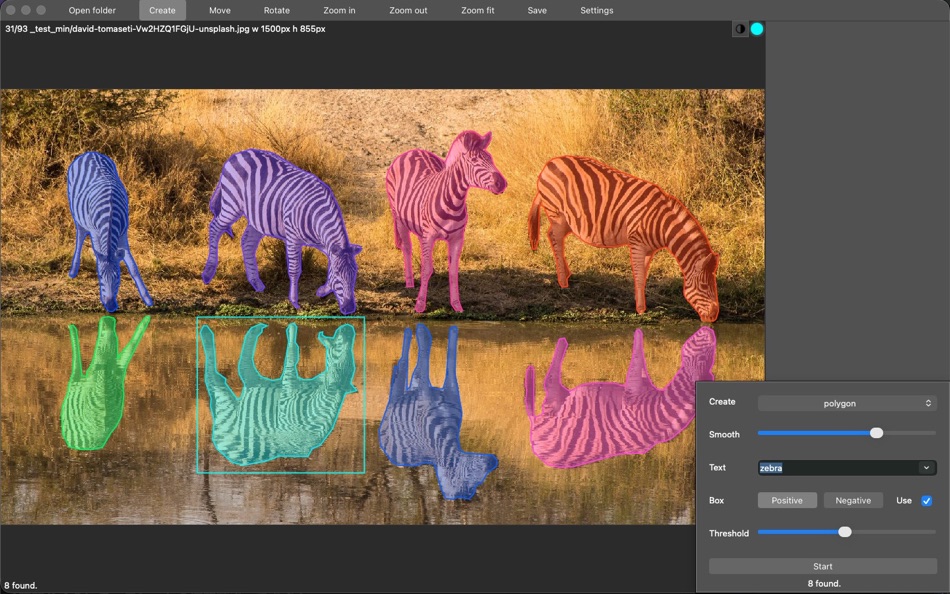Open the Create polygon type dropdown
The image size is (950, 594).
click(846, 403)
